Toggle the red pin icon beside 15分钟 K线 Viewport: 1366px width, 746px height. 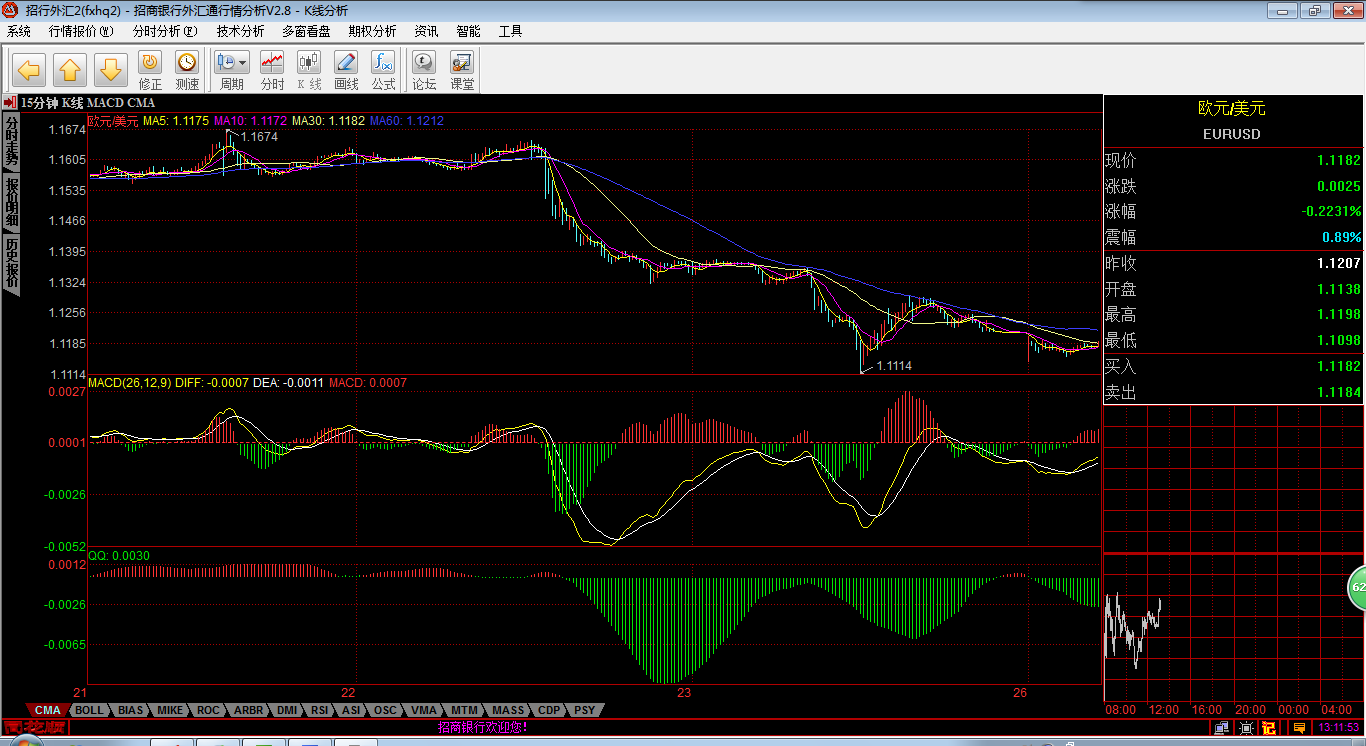coord(10,103)
